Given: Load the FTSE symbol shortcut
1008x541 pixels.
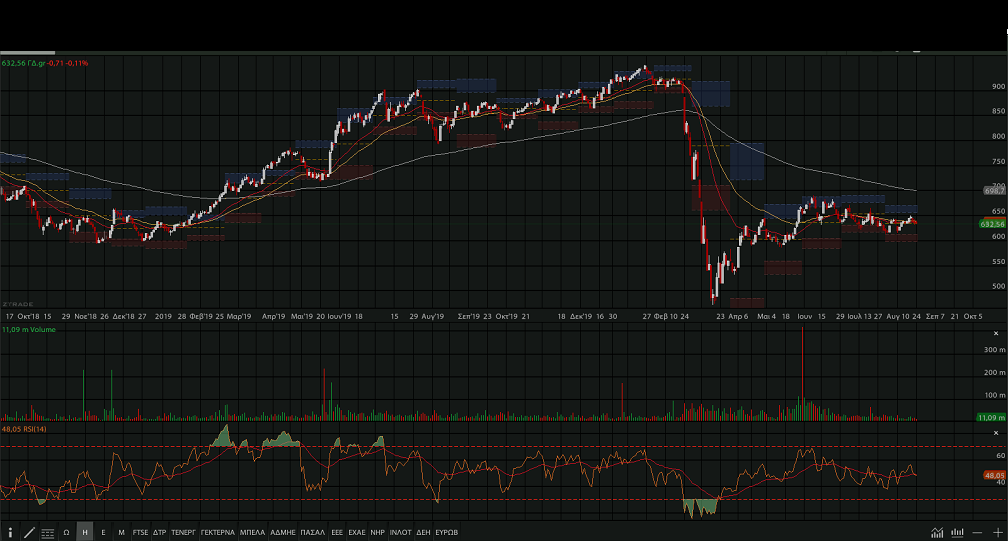Looking at the screenshot, I should pos(140,533).
